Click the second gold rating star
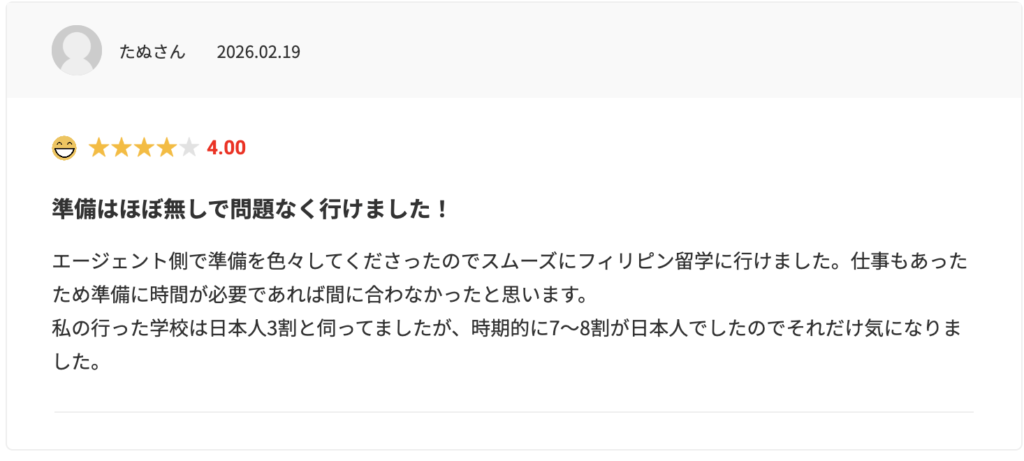The height and width of the screenshot is (461, 1024). [122, 148]
